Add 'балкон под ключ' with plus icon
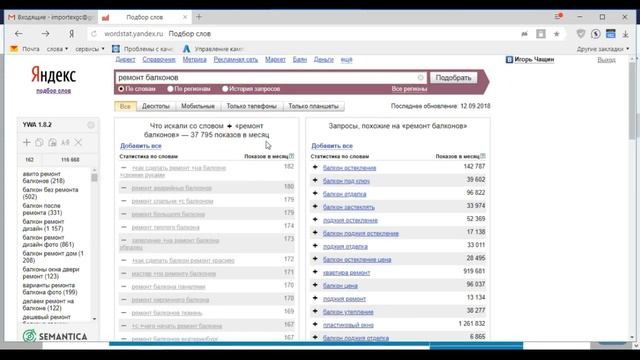Screen dimensions: 640x360 tap(315, 180)
